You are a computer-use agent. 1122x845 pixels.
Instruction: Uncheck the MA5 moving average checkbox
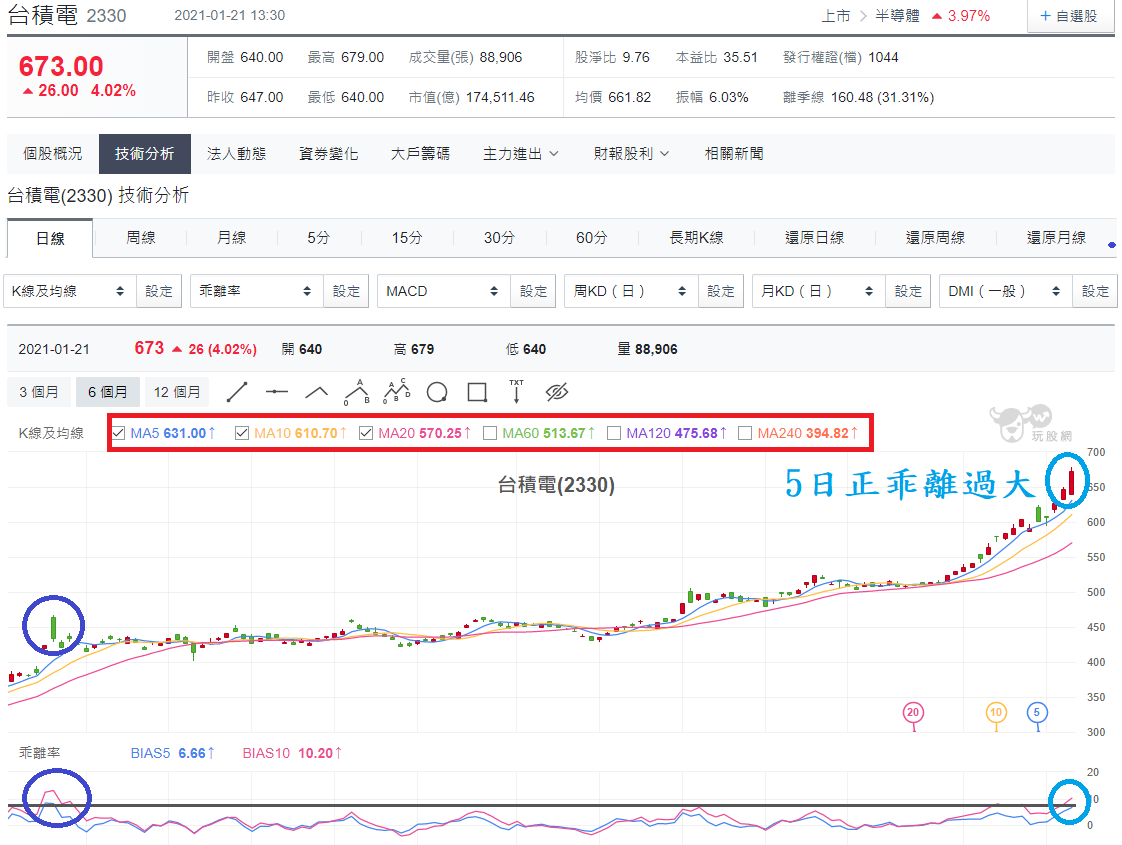coord(119,433)
